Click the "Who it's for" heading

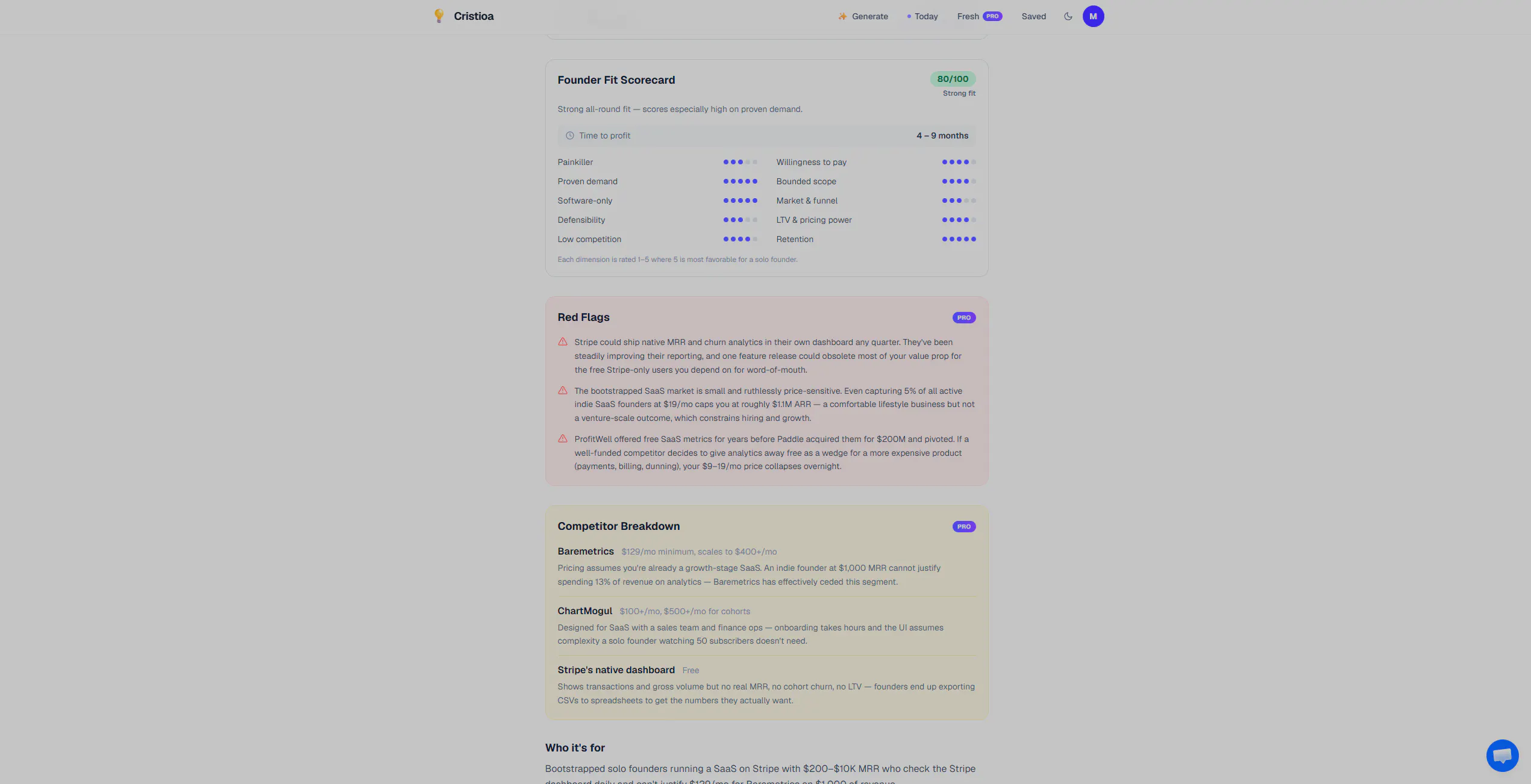[575, 748]
